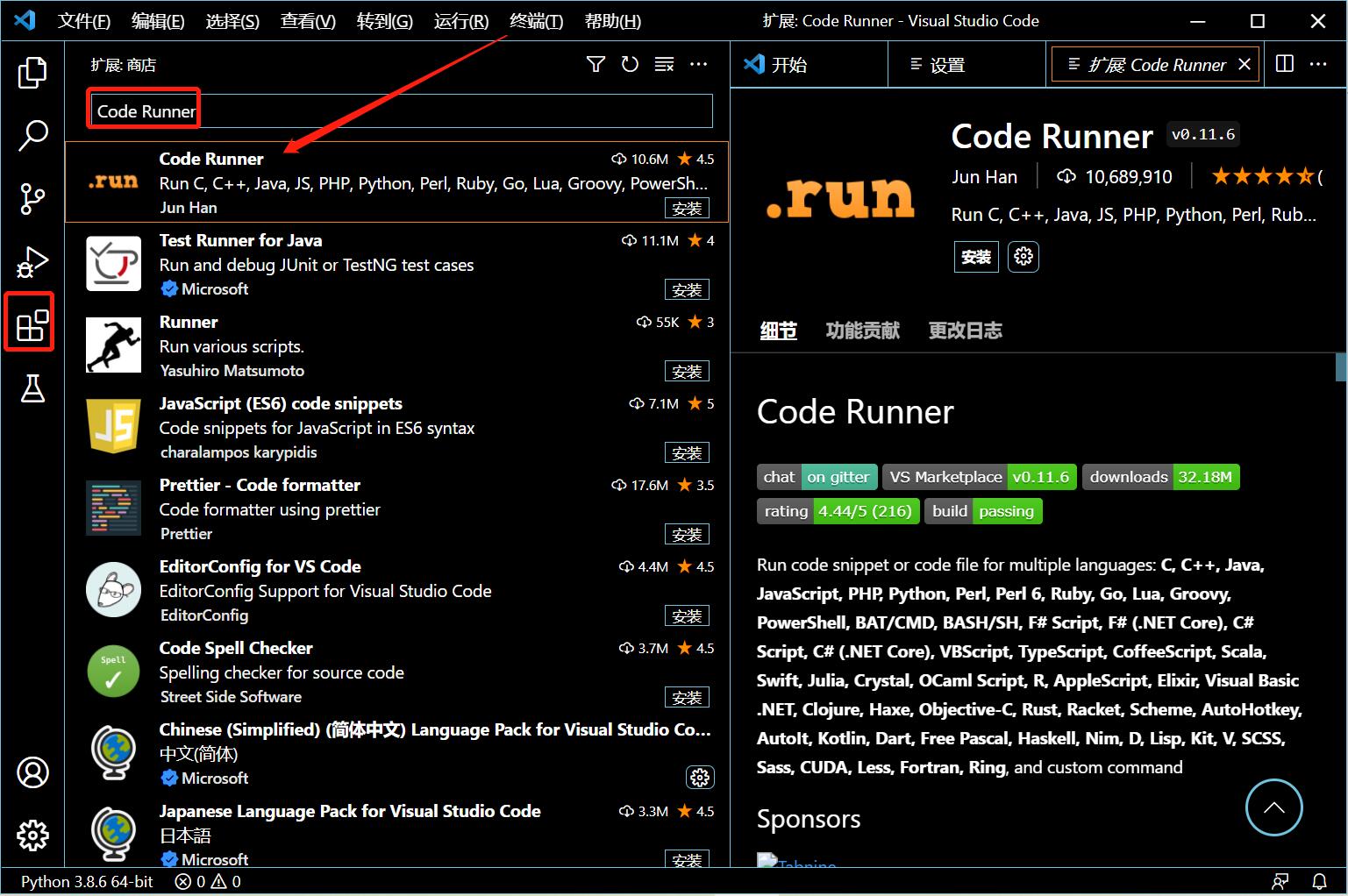Install the Runner extension
Image resolution: width=1348 pixels, height=896 pixels.
pyautogui.click(x=687, y=371)
